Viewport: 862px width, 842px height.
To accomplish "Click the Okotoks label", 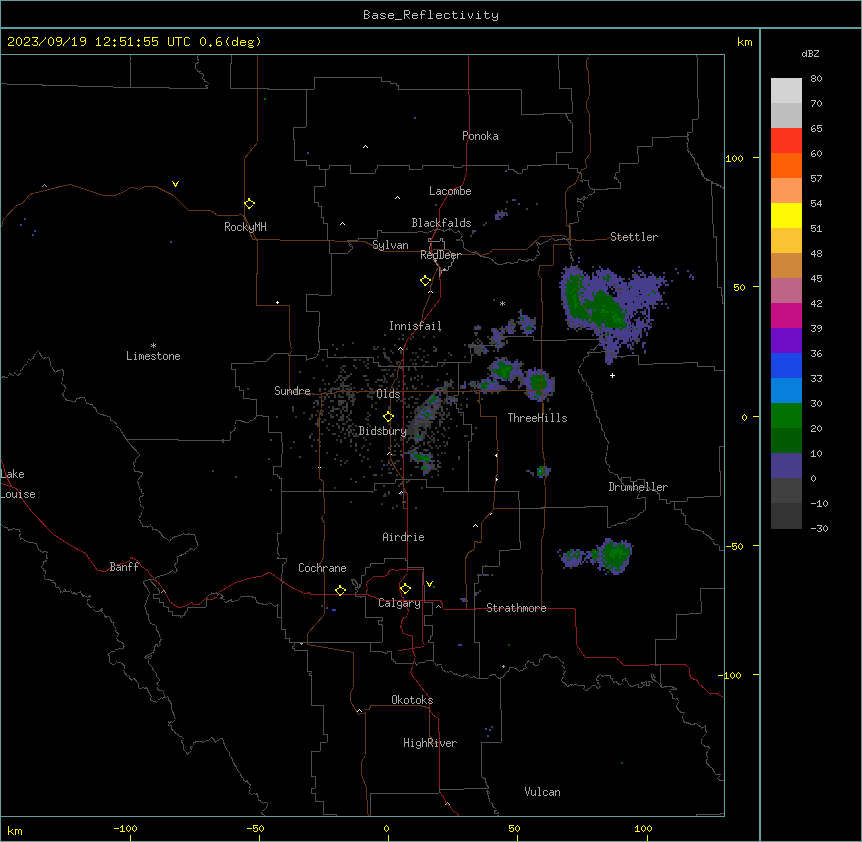I will [x=412, y=700].
